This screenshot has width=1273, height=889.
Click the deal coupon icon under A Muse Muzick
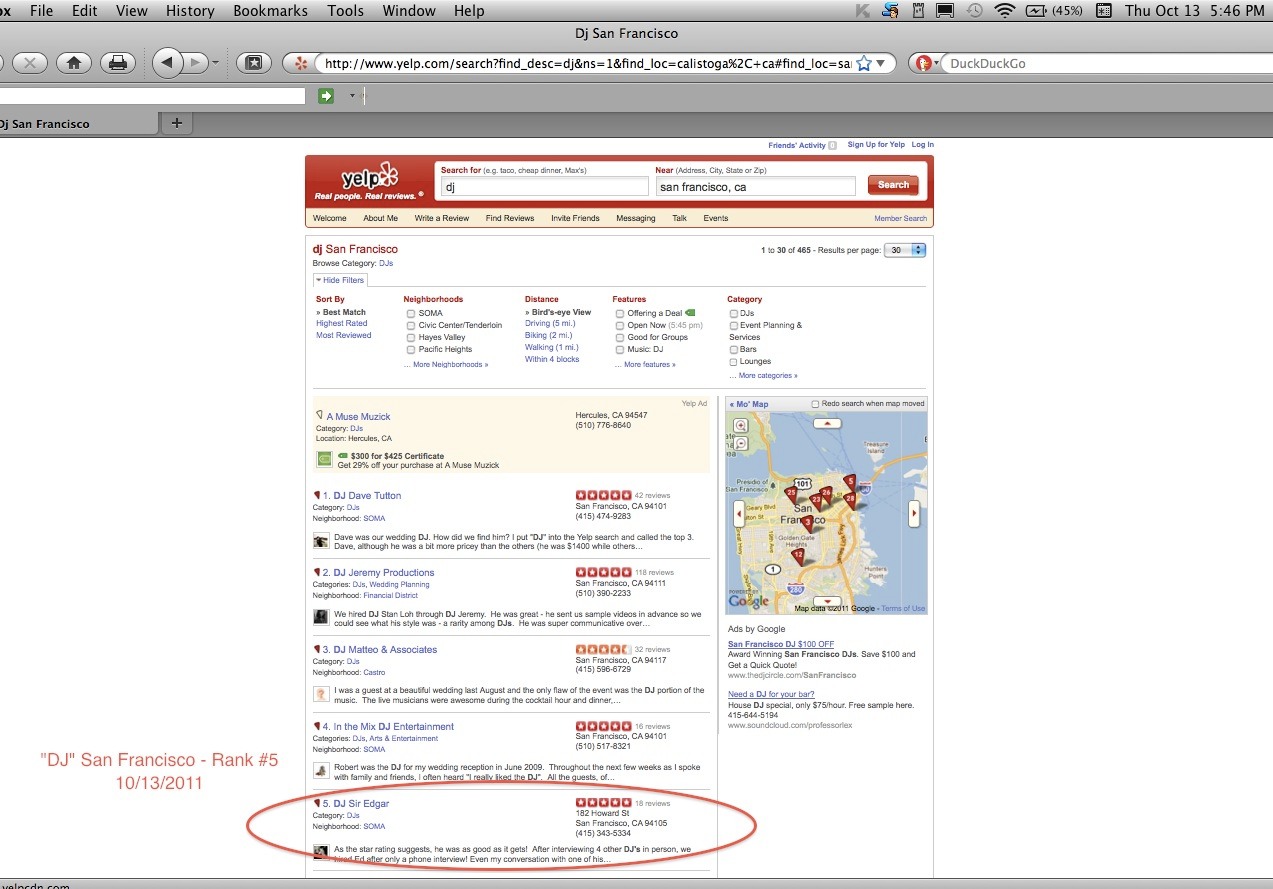pyautogui.click(x=324, y=459)
